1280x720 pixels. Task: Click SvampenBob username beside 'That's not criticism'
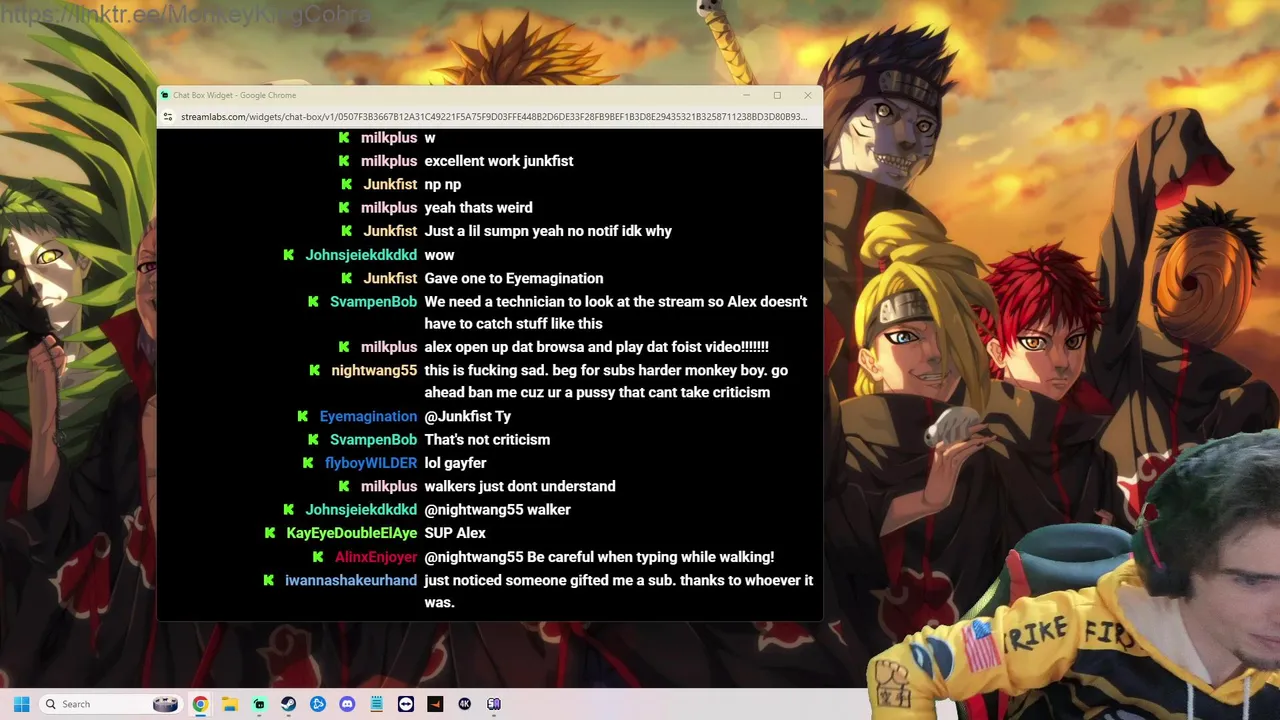(x=373, y=439)
